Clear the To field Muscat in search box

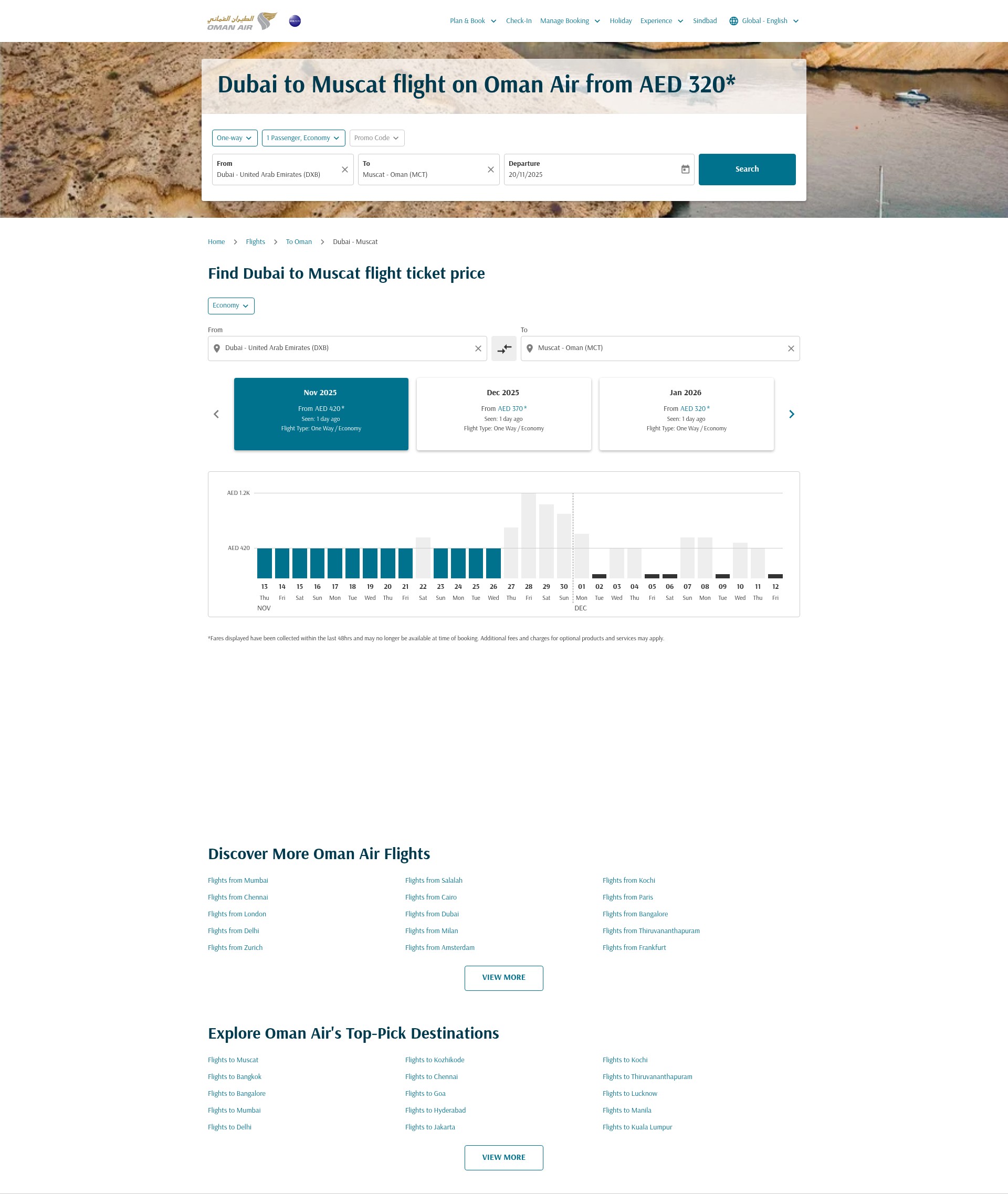pos(490,170)
